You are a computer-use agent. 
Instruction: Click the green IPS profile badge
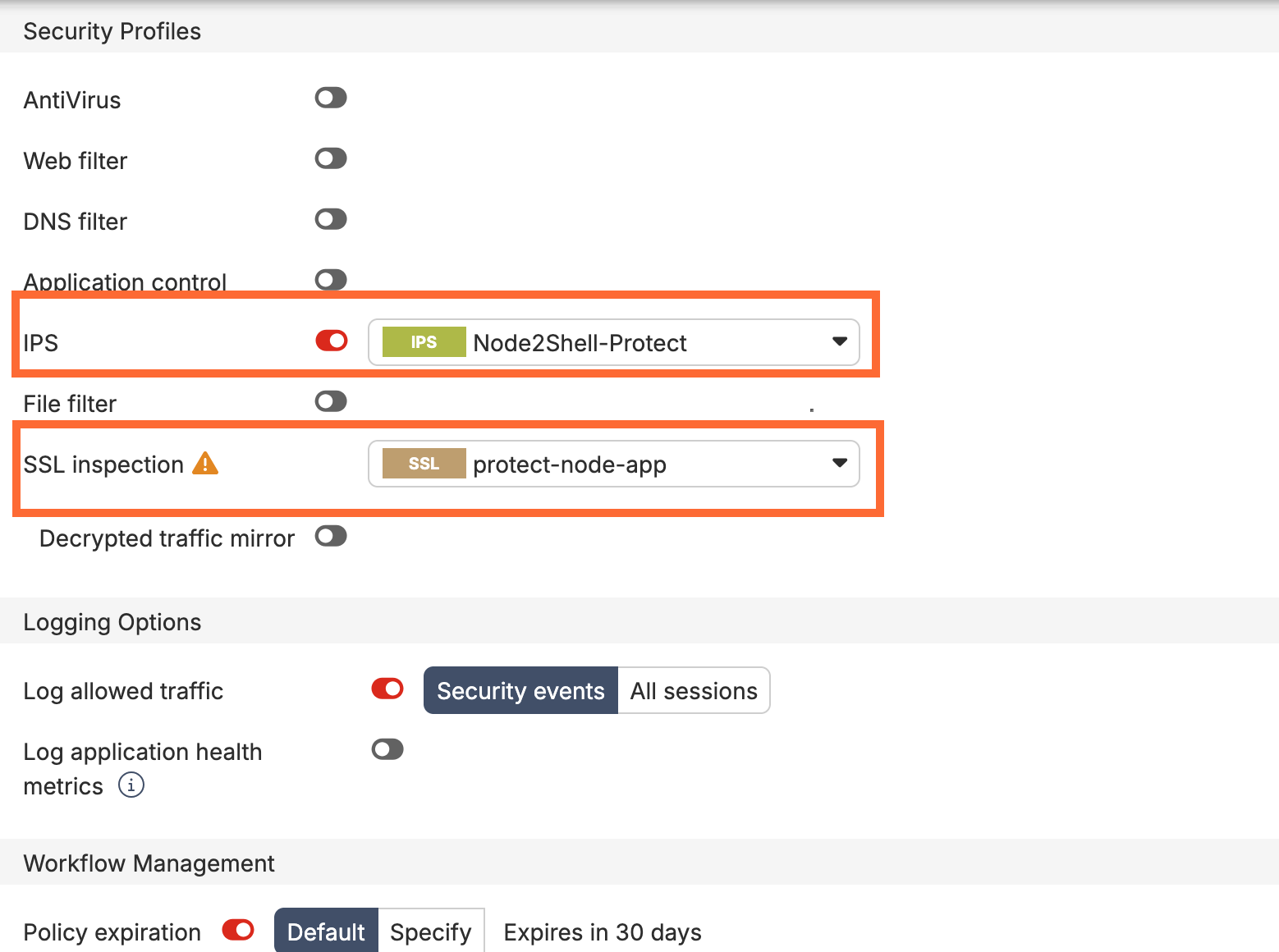[x=424, y=342]
